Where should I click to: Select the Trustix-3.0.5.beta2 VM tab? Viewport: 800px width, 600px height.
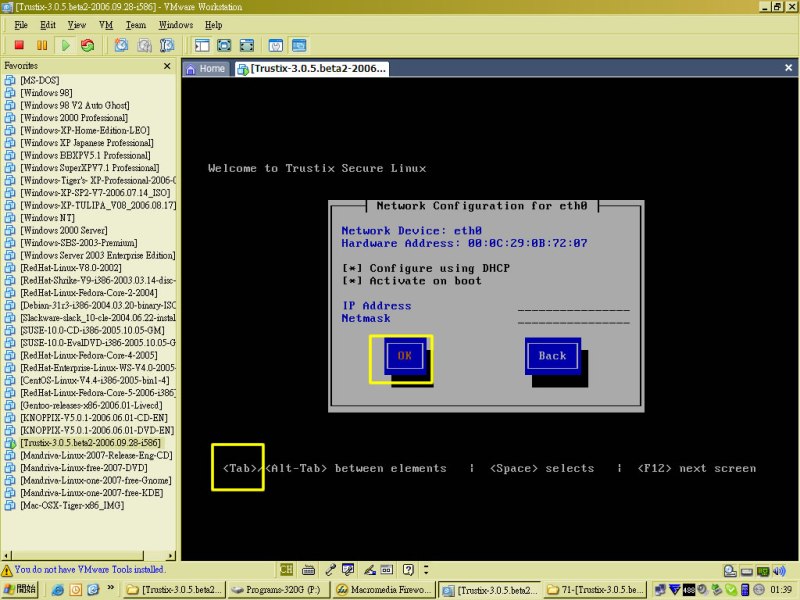point(312,68)
